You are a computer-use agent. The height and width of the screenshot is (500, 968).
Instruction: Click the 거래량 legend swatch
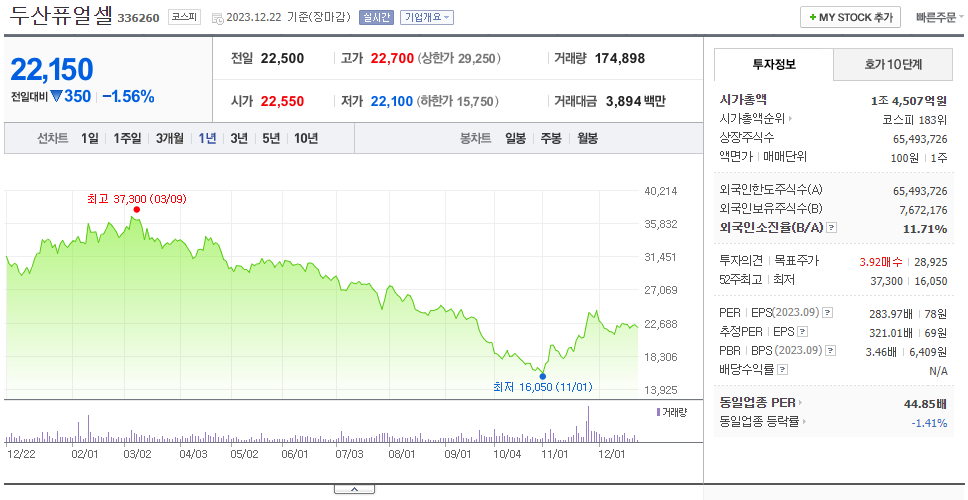[658, 412]
